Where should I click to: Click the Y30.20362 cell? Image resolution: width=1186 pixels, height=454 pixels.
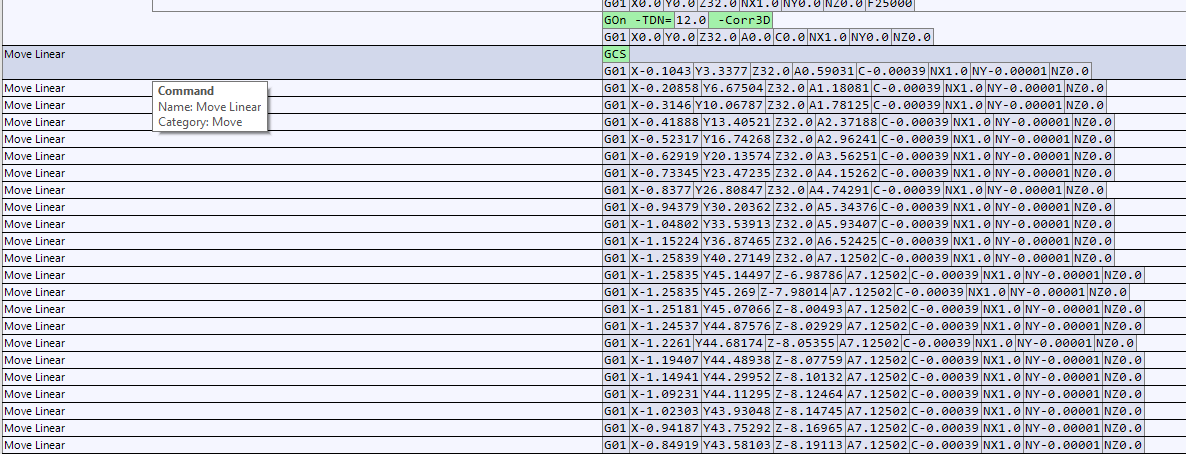click(x=737, y=207)
